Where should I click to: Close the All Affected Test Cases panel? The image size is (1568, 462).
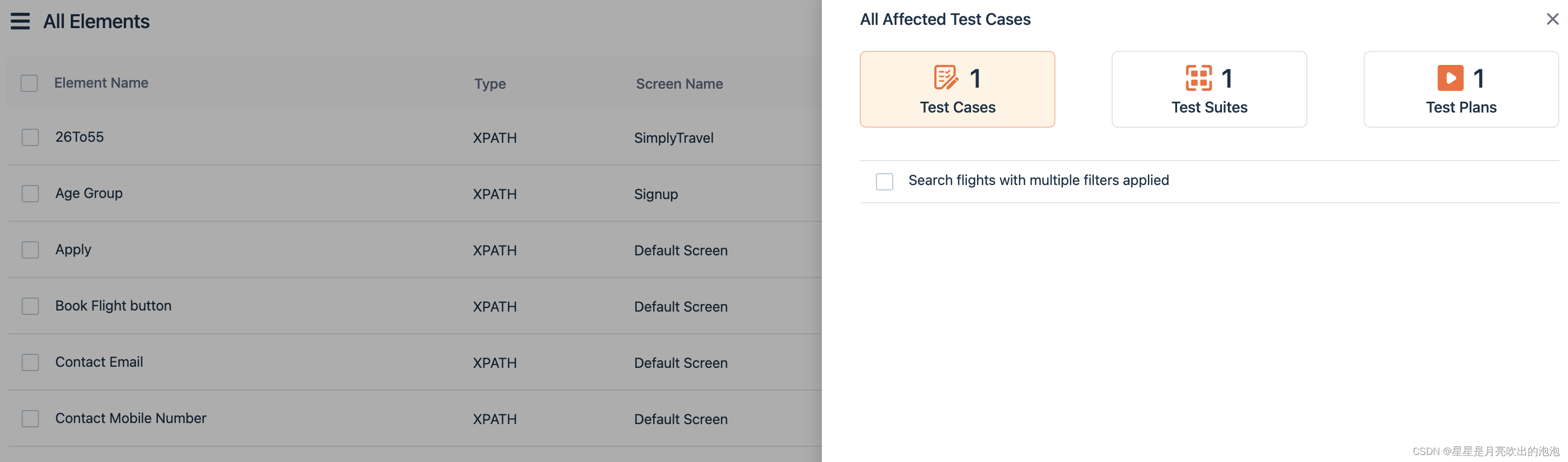tap(1552, 19)
